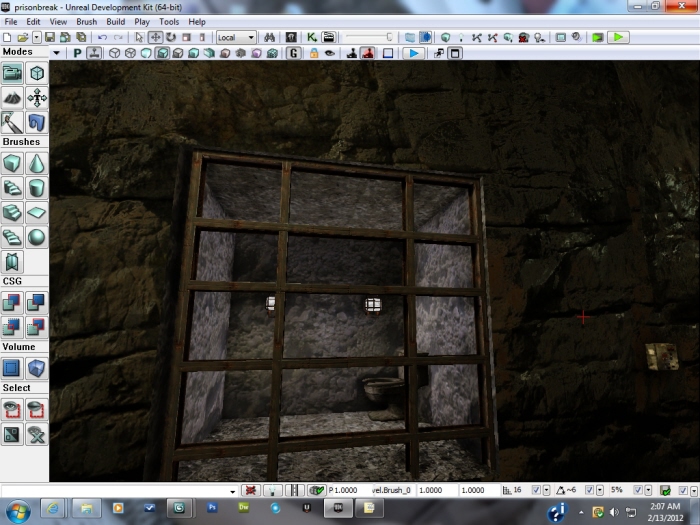700x525 pixels.
Task: Add a Cone builder brush
Action: click(36, 163)
